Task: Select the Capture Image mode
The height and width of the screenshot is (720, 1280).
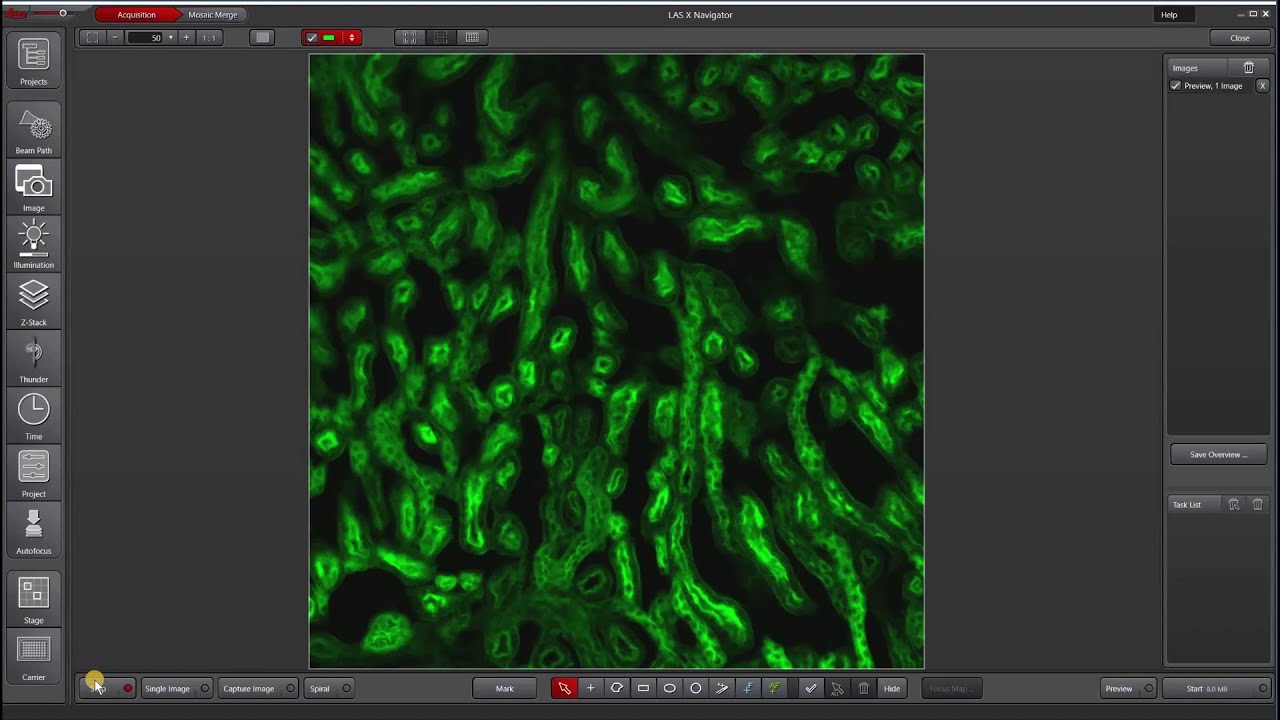Action: click(258, 688)
